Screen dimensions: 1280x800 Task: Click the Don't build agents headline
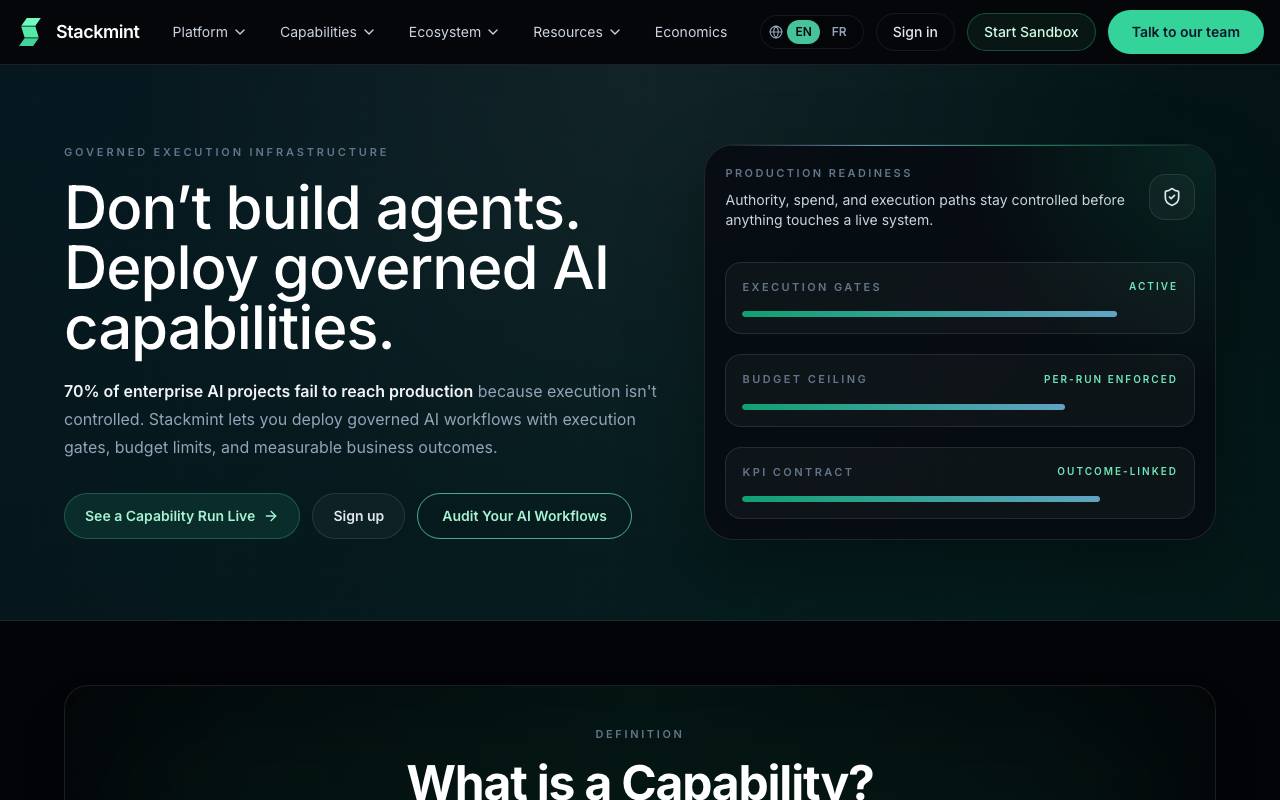pyautogui.click(x=337, y=267)
